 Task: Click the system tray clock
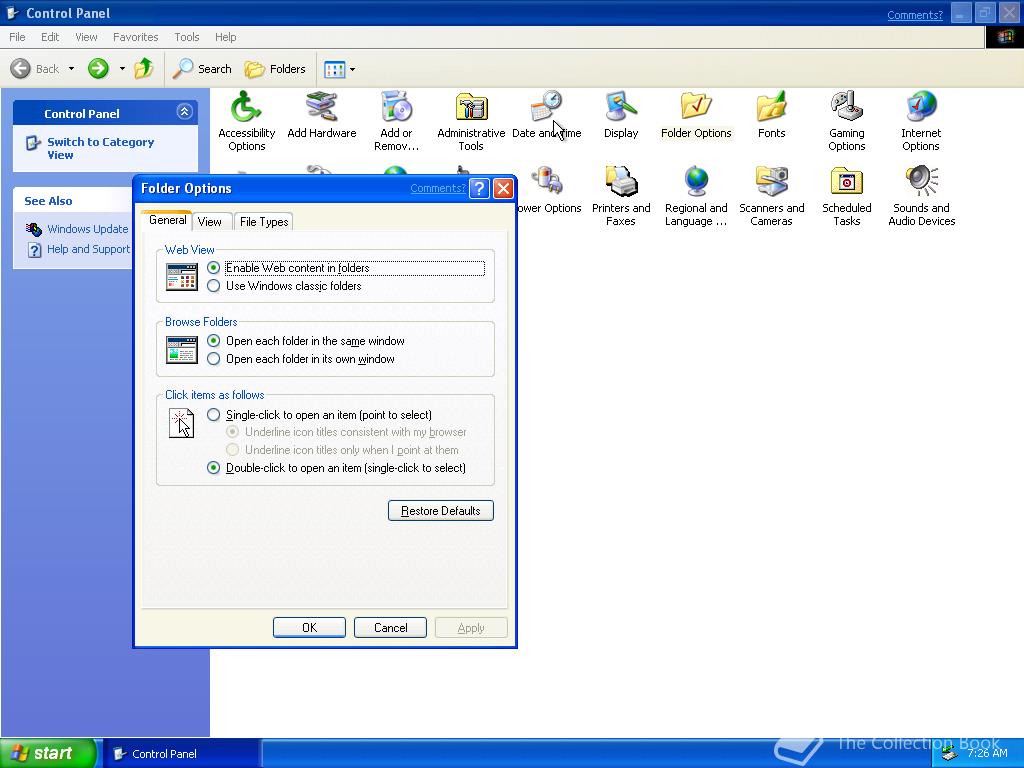click(987, 753)
